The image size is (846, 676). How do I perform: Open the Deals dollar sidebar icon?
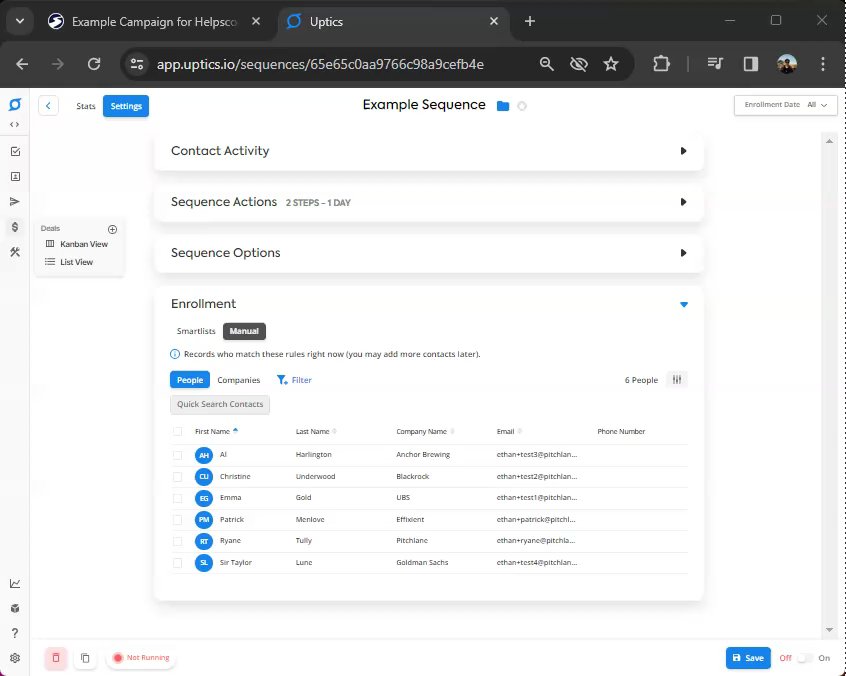(15, 227)
